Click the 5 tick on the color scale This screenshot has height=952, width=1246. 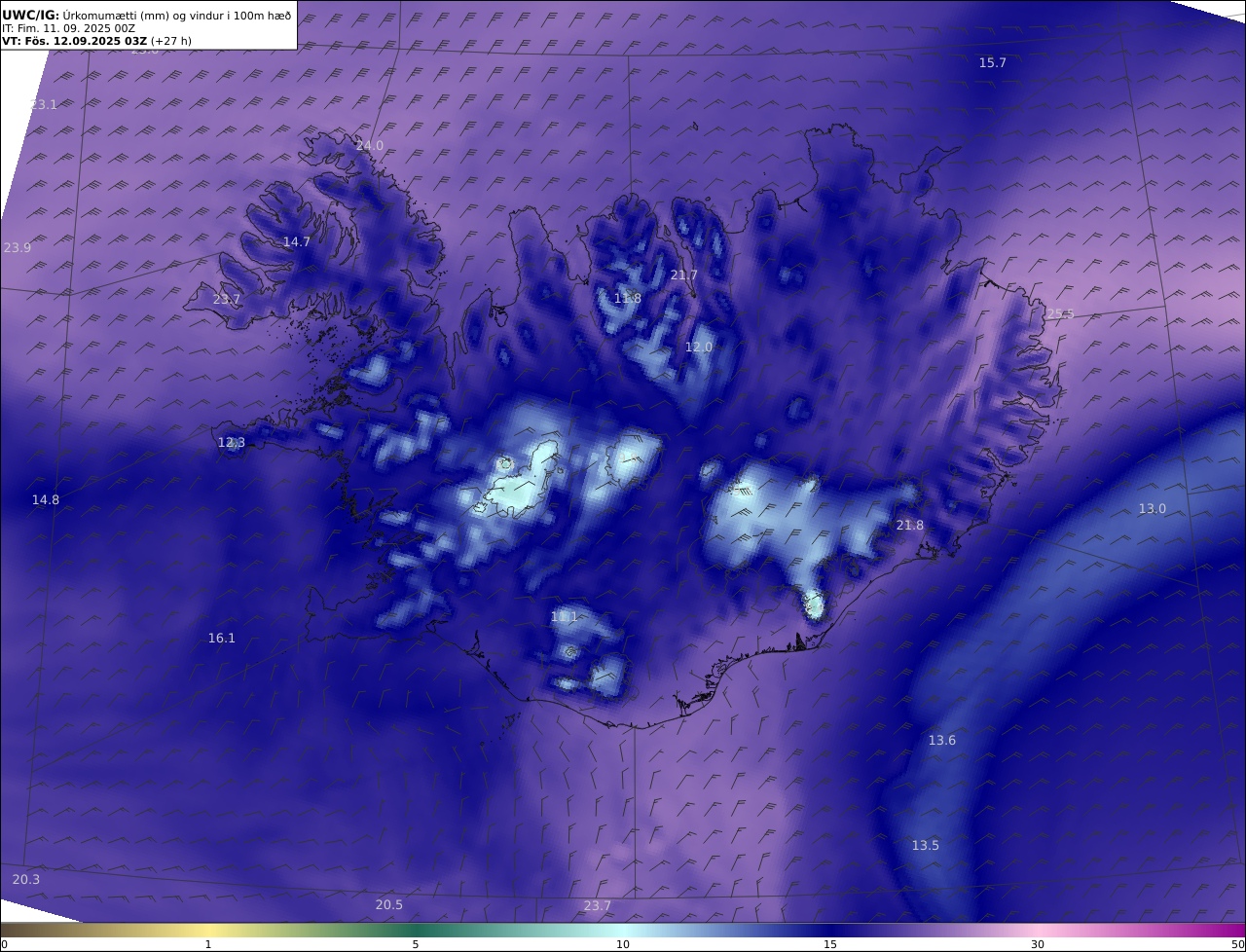[416, 944]
